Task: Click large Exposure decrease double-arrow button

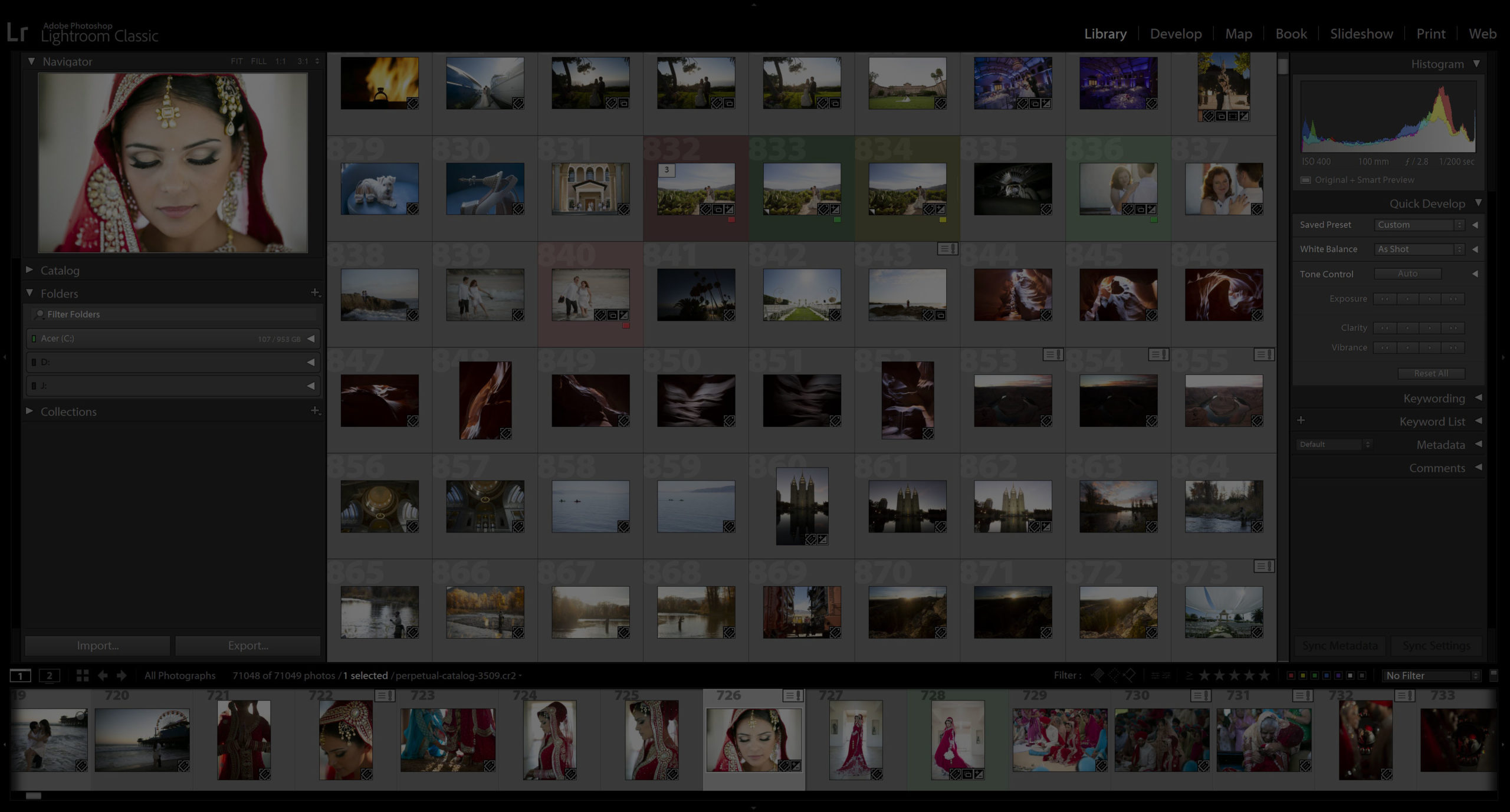Action: (1384, 299)
